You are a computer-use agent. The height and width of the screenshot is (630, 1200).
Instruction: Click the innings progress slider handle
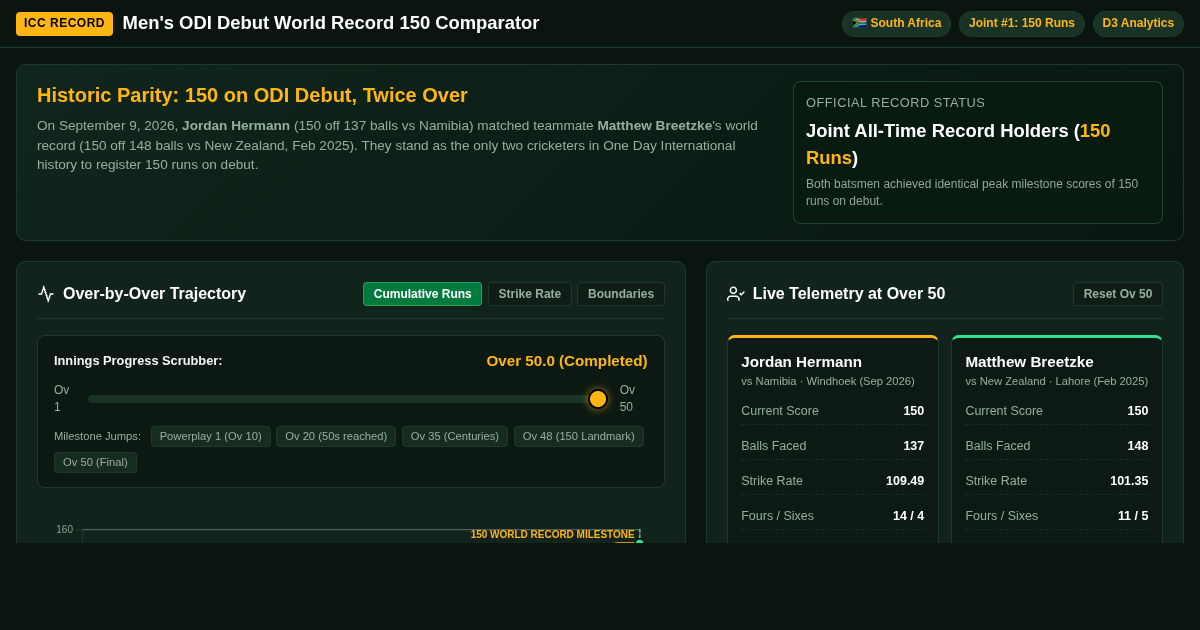pos(598,399)
